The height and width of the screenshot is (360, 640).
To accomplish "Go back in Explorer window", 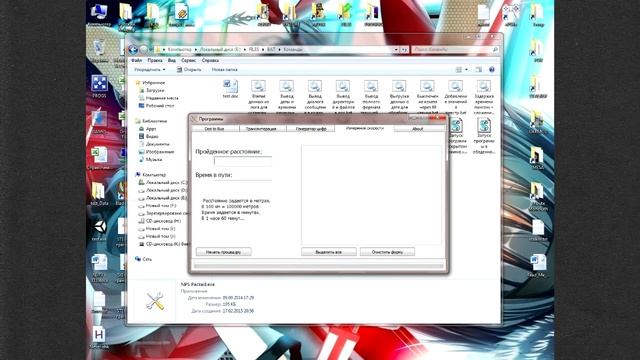I will (x=133, y=49).
